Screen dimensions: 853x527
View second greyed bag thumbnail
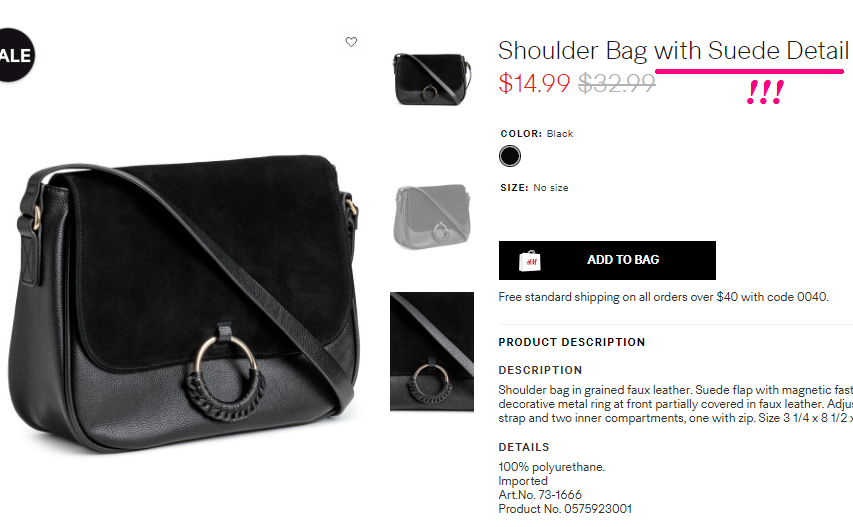[x=432, y=216]
